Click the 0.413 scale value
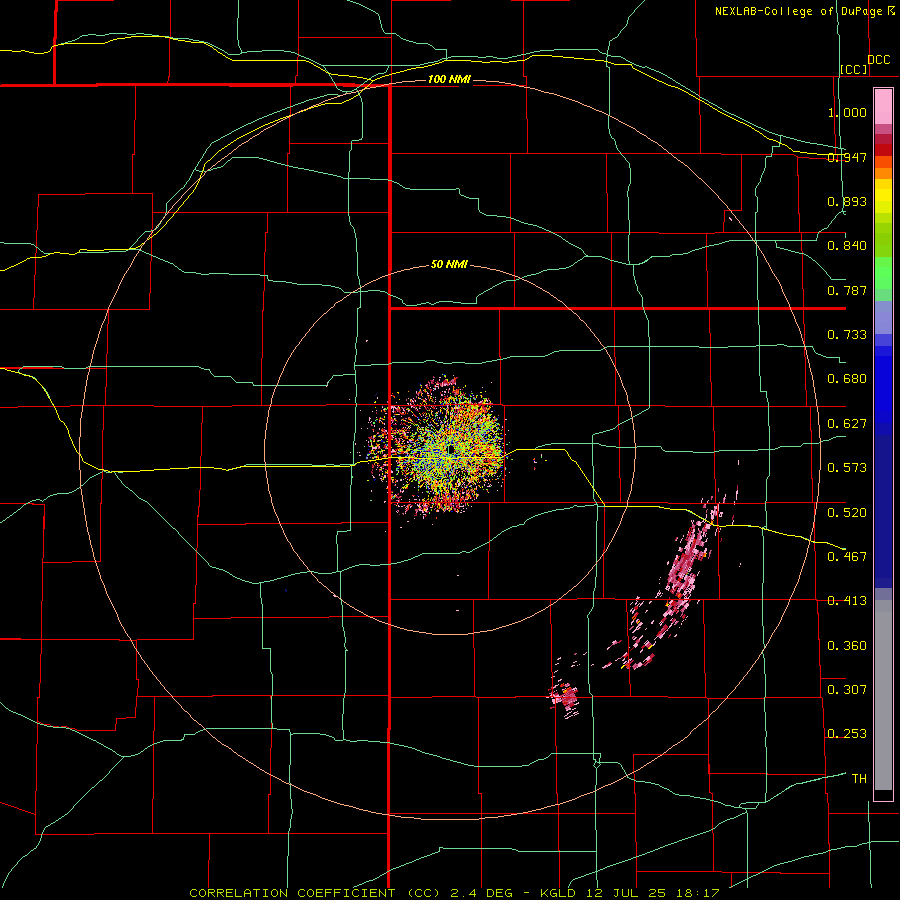The image size is (900, 900). coord(847,601)
